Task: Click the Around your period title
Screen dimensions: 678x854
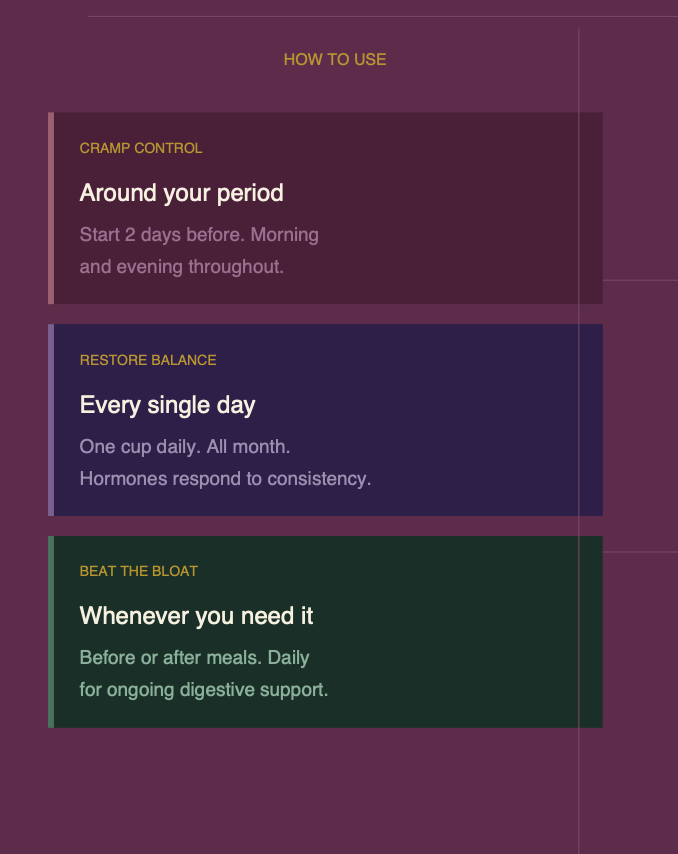Action: click(x=181, y=193)
